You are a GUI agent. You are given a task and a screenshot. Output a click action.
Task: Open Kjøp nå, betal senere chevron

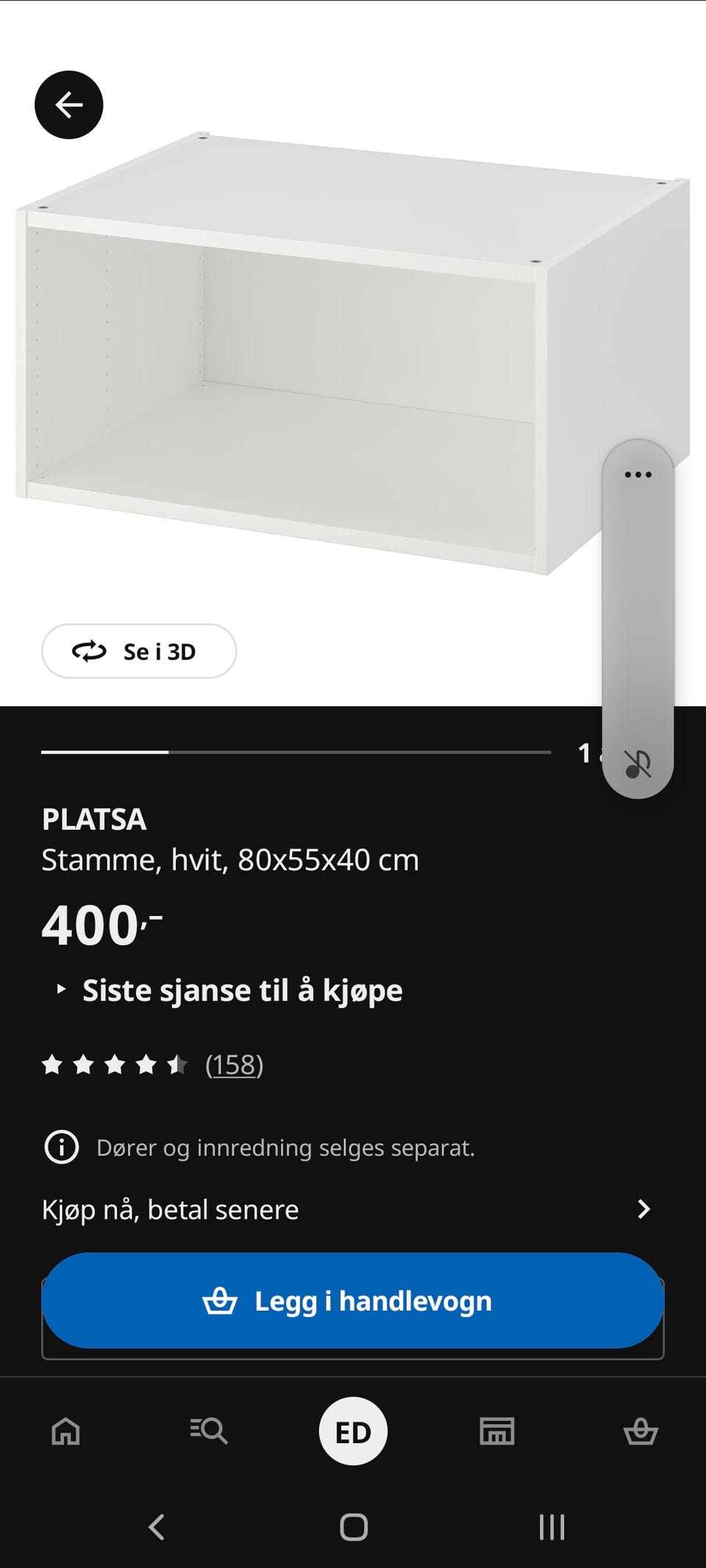643,1209
